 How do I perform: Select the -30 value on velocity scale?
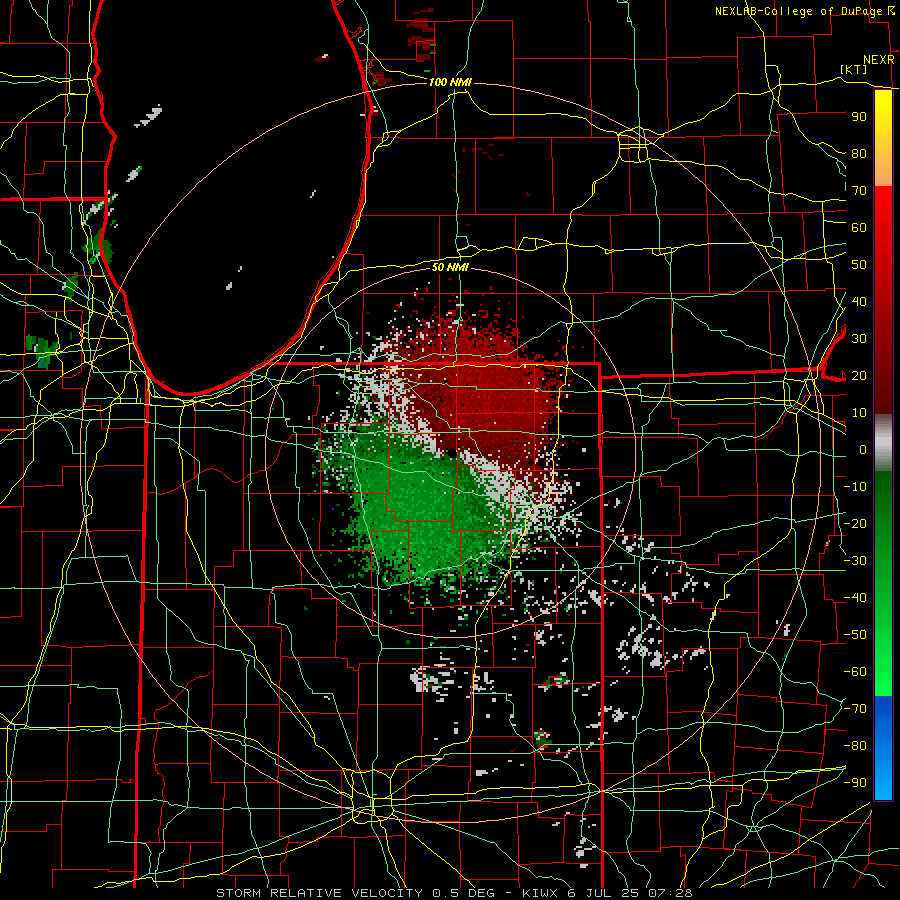(855, 561)
